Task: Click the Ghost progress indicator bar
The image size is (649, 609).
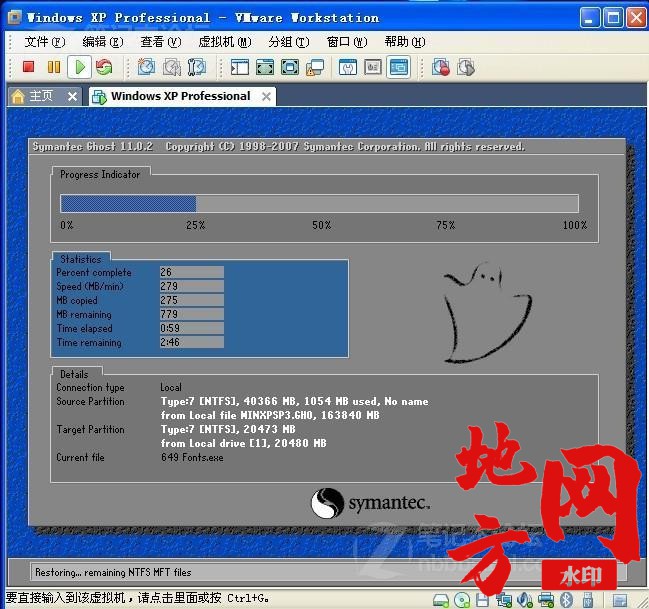Action: [319, 204]
